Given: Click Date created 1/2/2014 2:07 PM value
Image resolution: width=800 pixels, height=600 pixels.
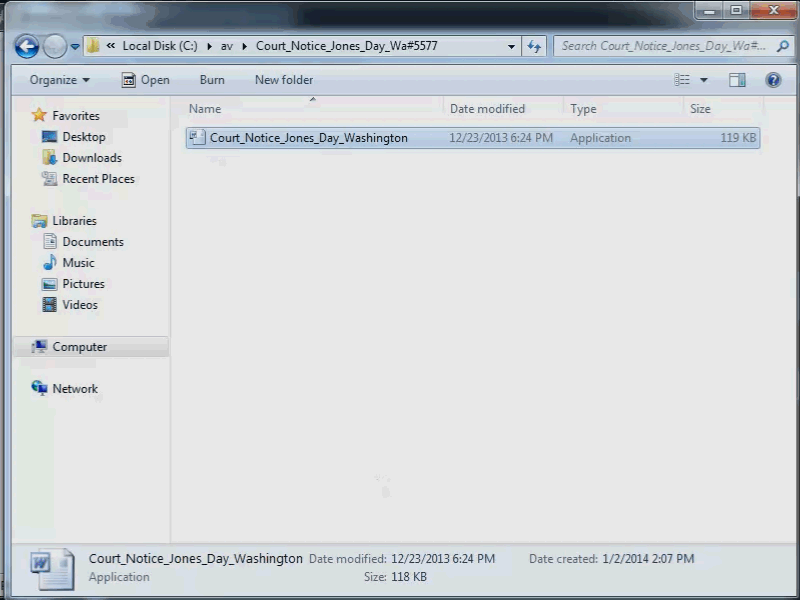Looking at the screenshot, I should click(x=648, y=559).
